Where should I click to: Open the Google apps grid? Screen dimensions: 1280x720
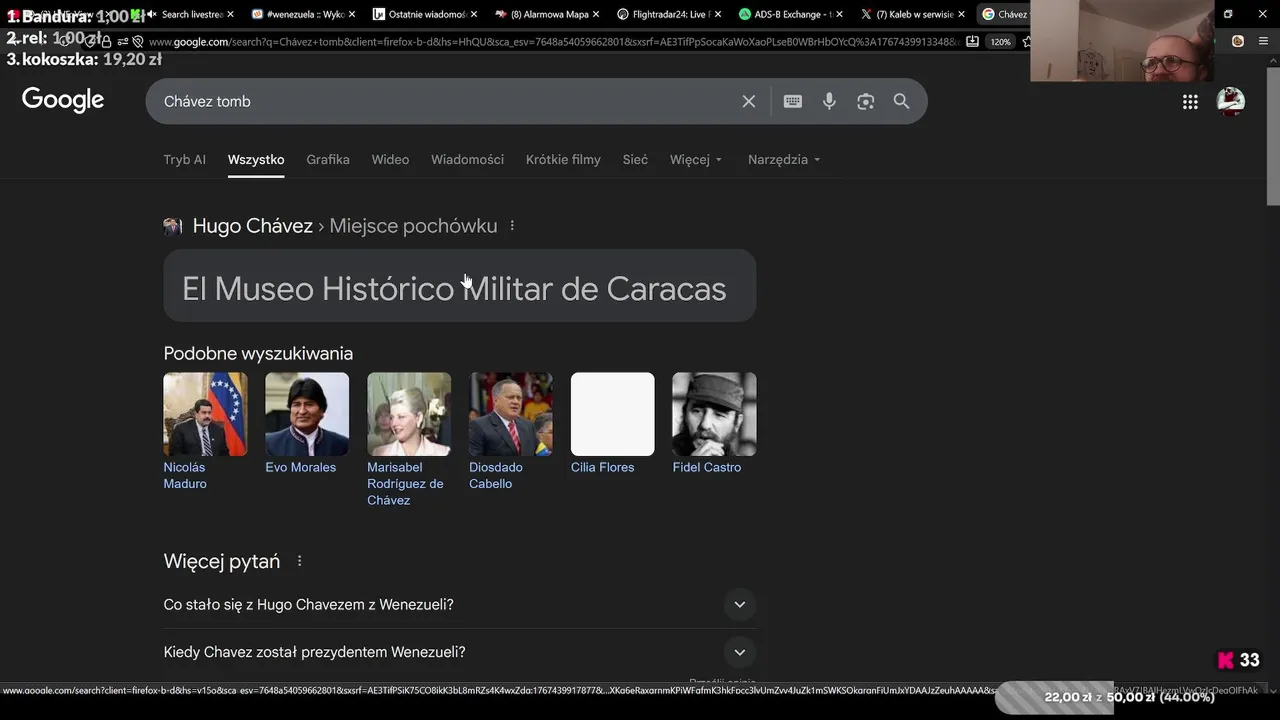[x=1190, y=101]
